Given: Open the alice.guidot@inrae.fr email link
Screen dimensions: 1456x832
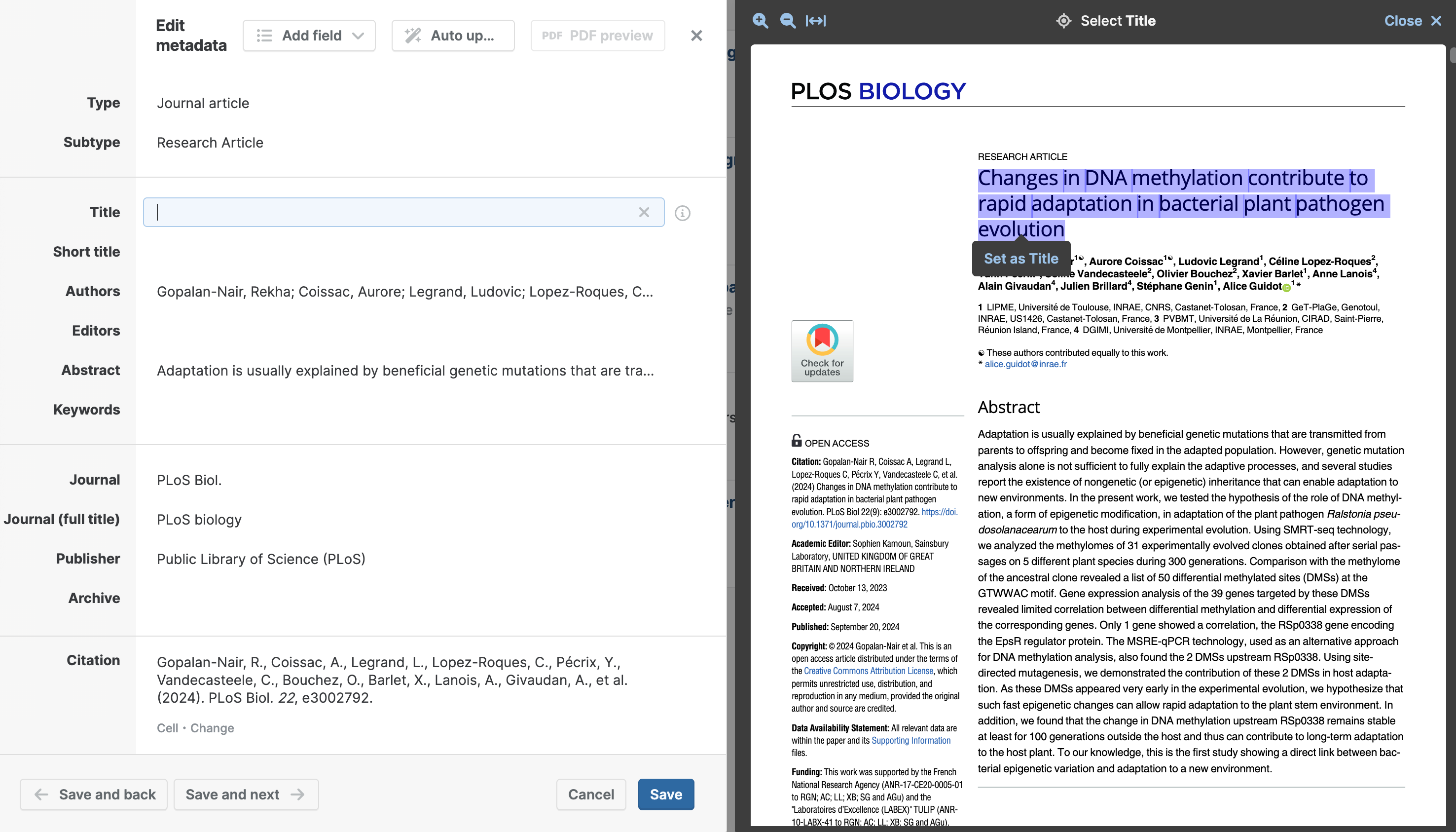Looking at the screenshot, I should pos(1025,364).
